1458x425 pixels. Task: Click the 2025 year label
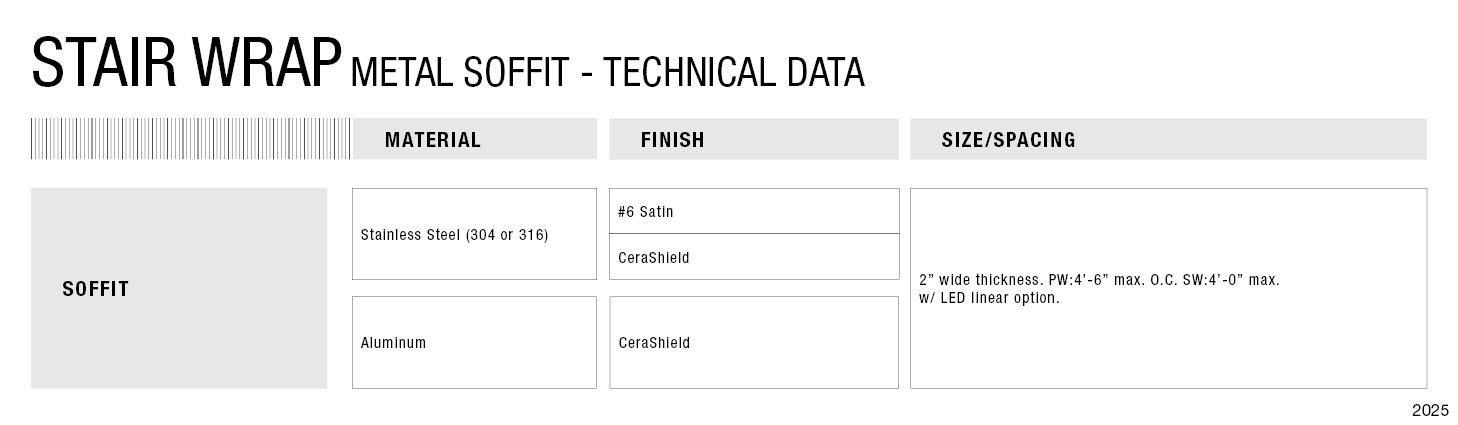click(x=1430, y=411)
